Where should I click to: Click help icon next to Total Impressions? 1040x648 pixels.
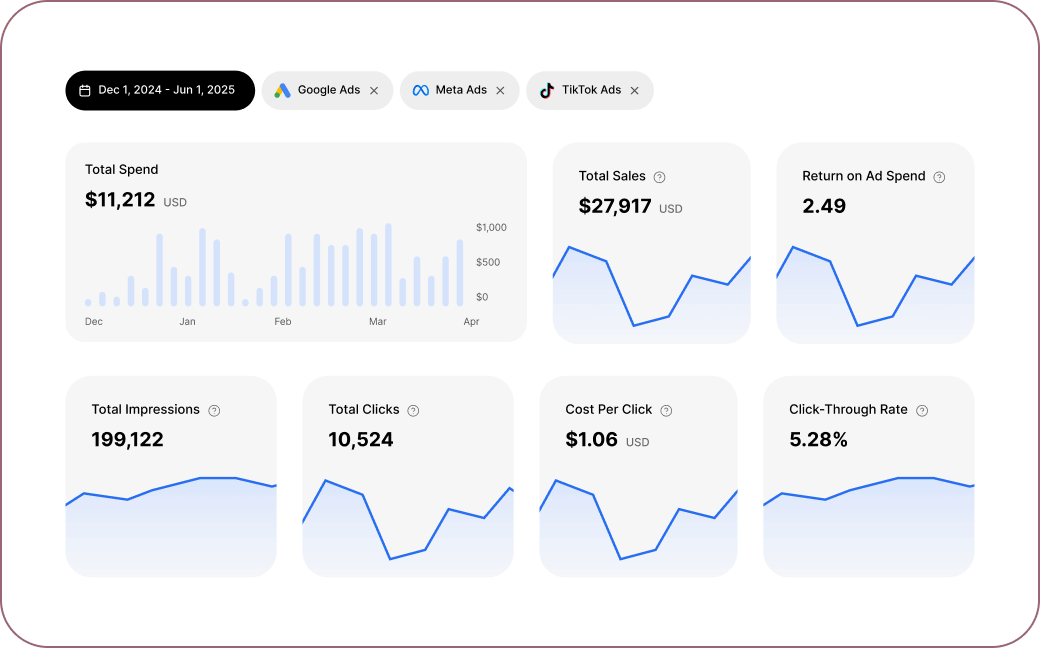click(x=214, y=410)
